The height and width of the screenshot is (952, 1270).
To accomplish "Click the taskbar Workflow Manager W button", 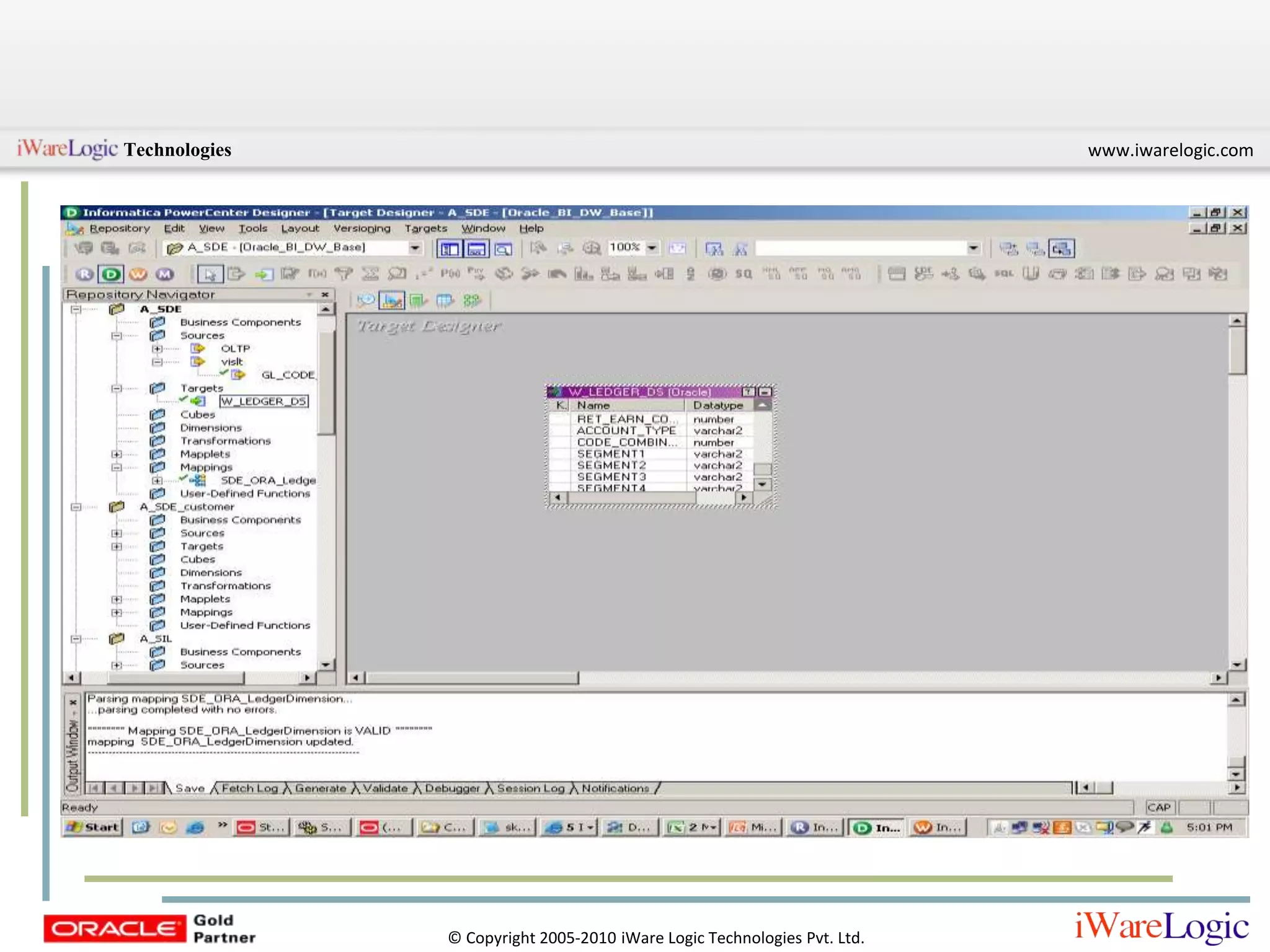I will pos(938,827).
